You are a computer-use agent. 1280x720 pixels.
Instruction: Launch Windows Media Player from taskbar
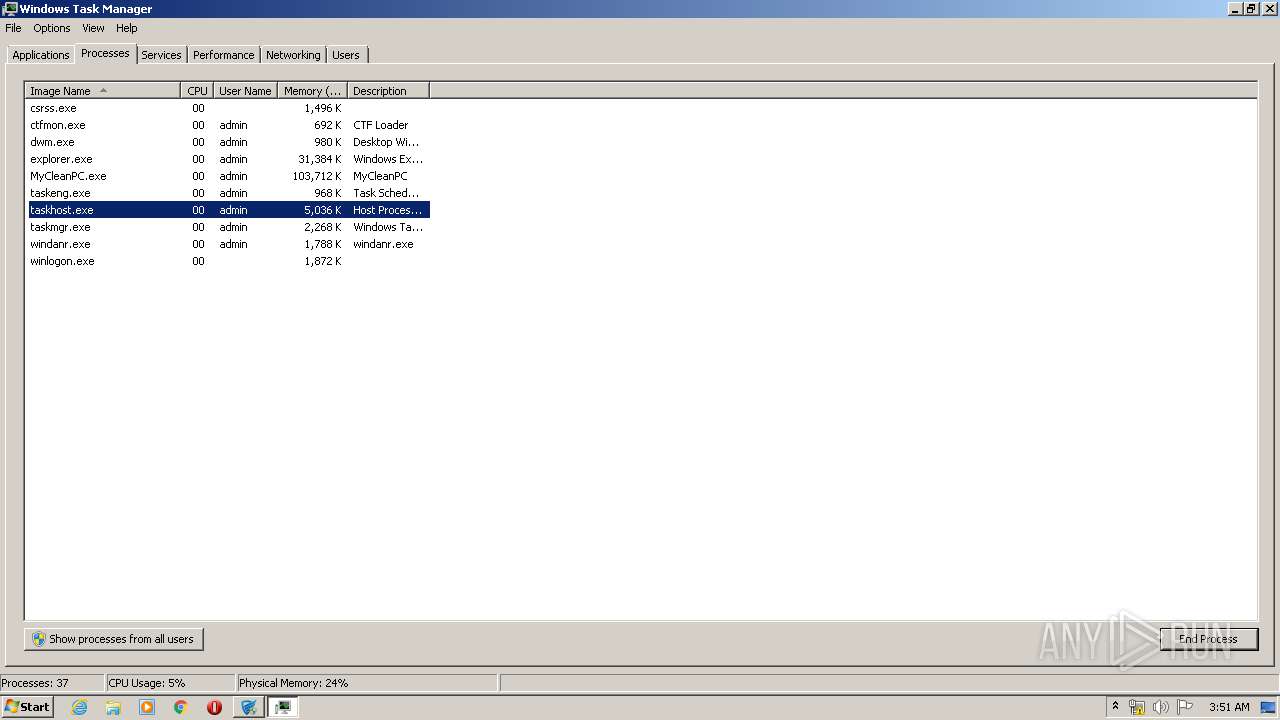point(147,707)
